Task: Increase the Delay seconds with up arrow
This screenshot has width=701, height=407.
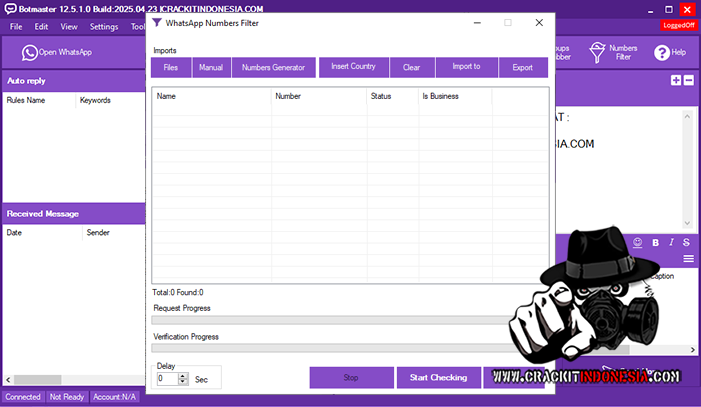Action: pos(183,375)
